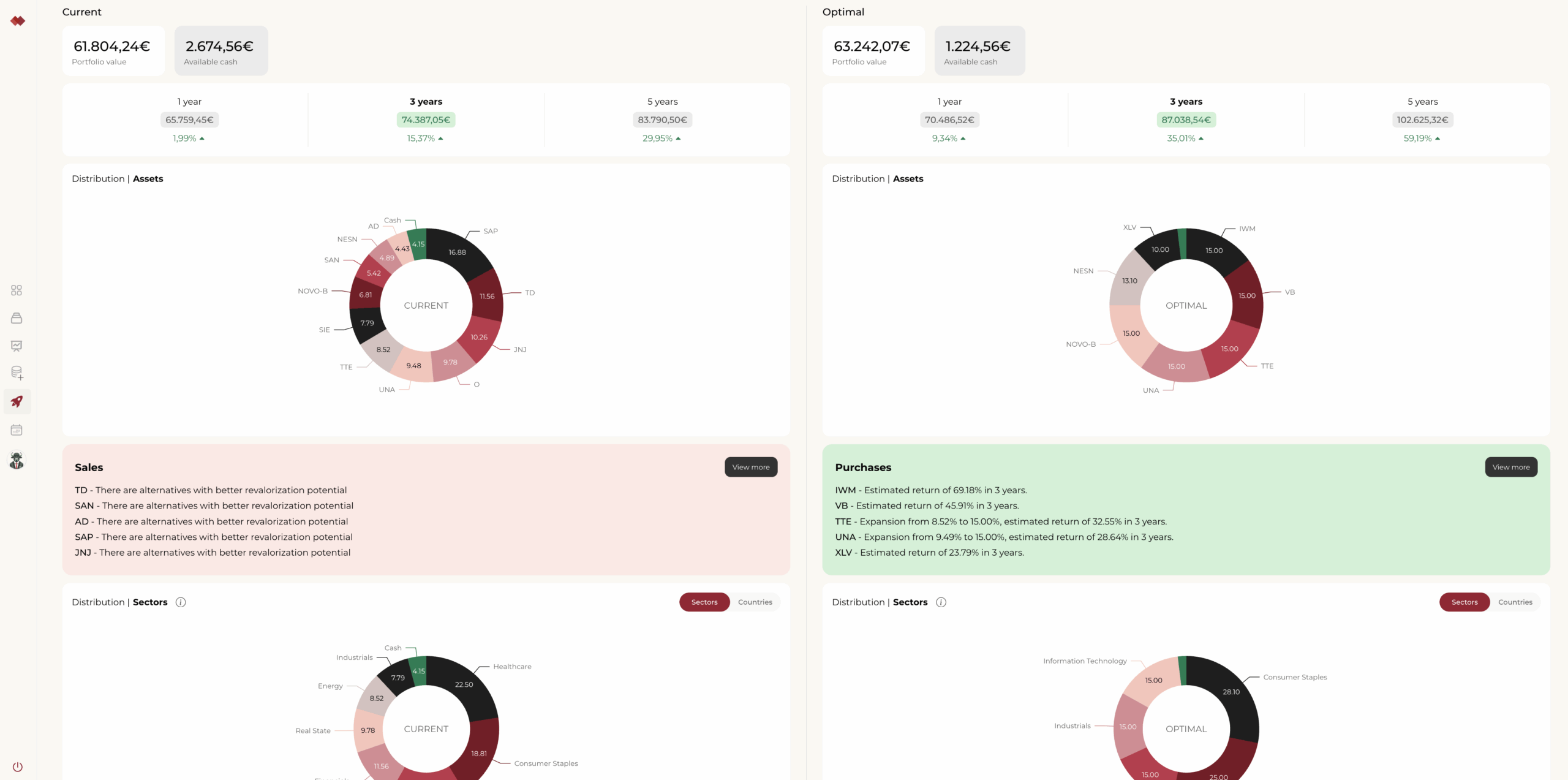Select Current 5 years projection
Image resolution: width=1568 pixels, height=780 pixels.
coord(662,119)
